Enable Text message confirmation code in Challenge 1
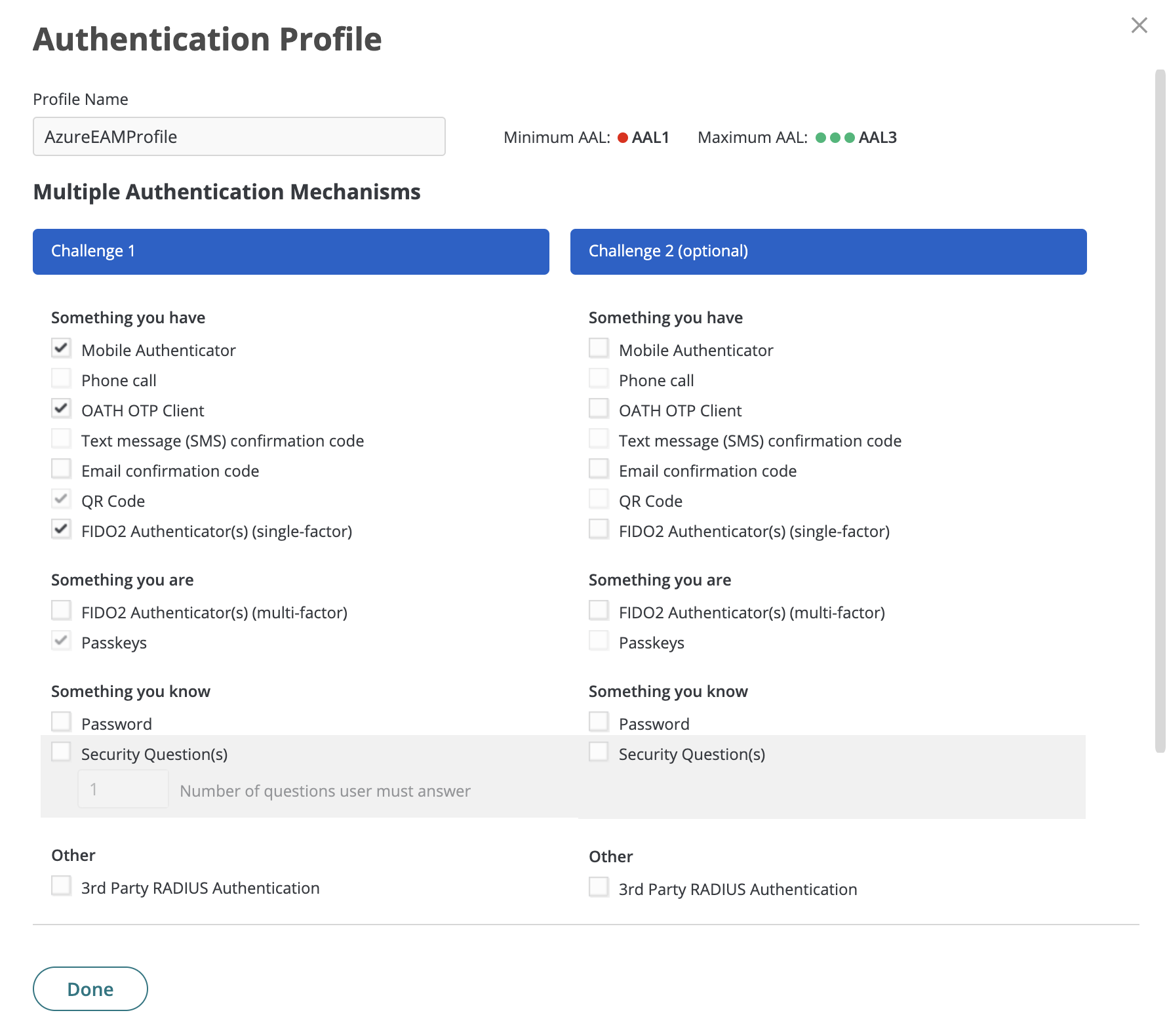This screenshot has width=1167, height=1036. pyautogui.click(x=61, y=438)
